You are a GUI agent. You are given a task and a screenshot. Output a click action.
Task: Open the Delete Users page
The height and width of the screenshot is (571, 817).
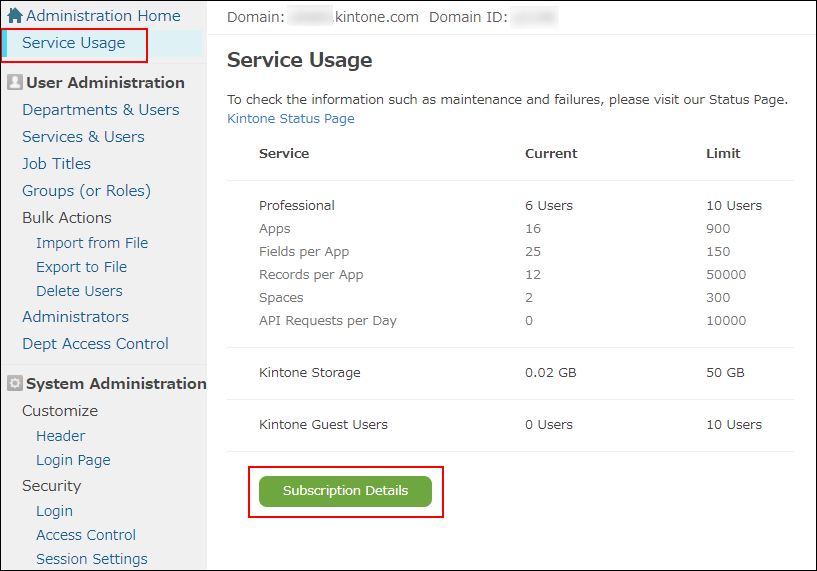pos(79,291)
